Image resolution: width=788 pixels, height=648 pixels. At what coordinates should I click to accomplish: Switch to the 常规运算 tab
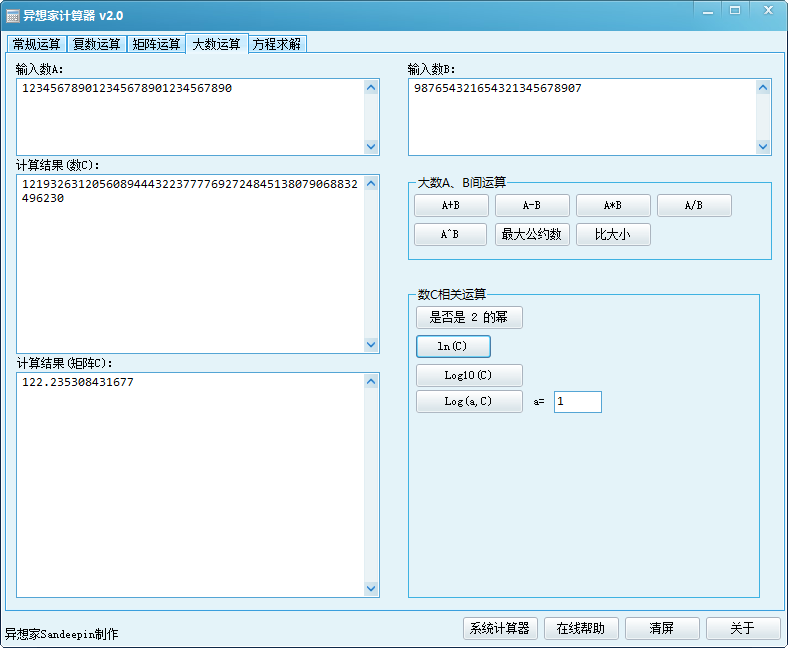tap(37, 44)
